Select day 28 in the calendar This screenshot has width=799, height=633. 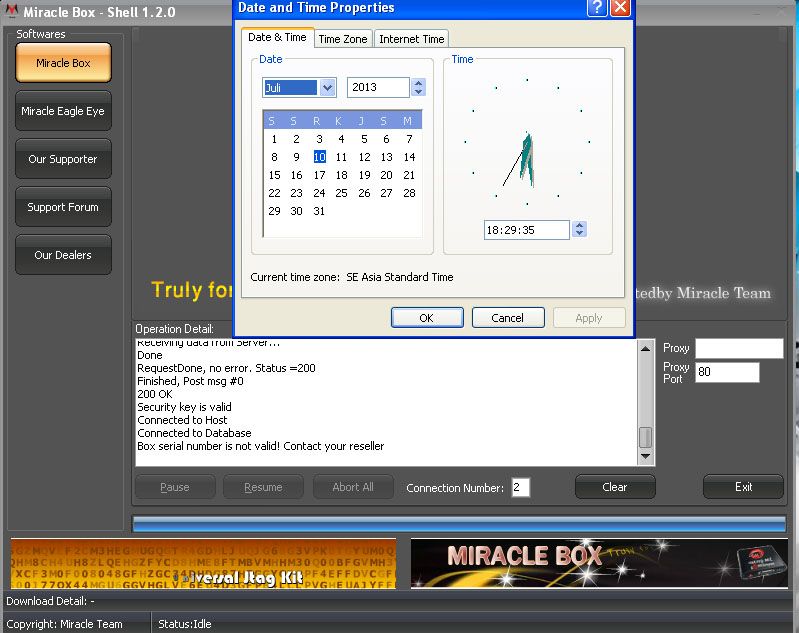[409, 193]
